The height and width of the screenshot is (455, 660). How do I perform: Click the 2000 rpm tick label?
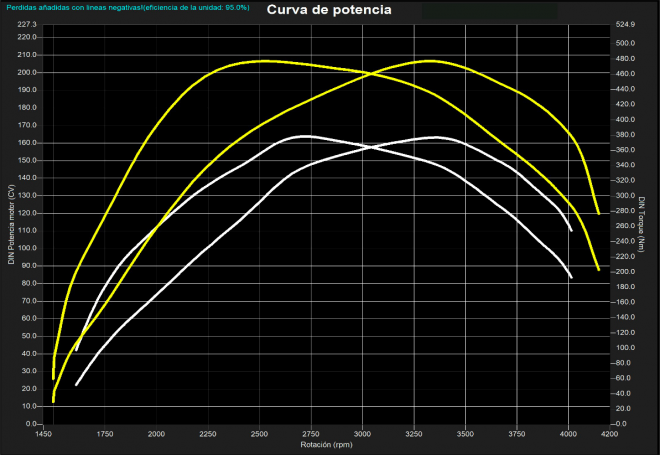tap(156, 435)
